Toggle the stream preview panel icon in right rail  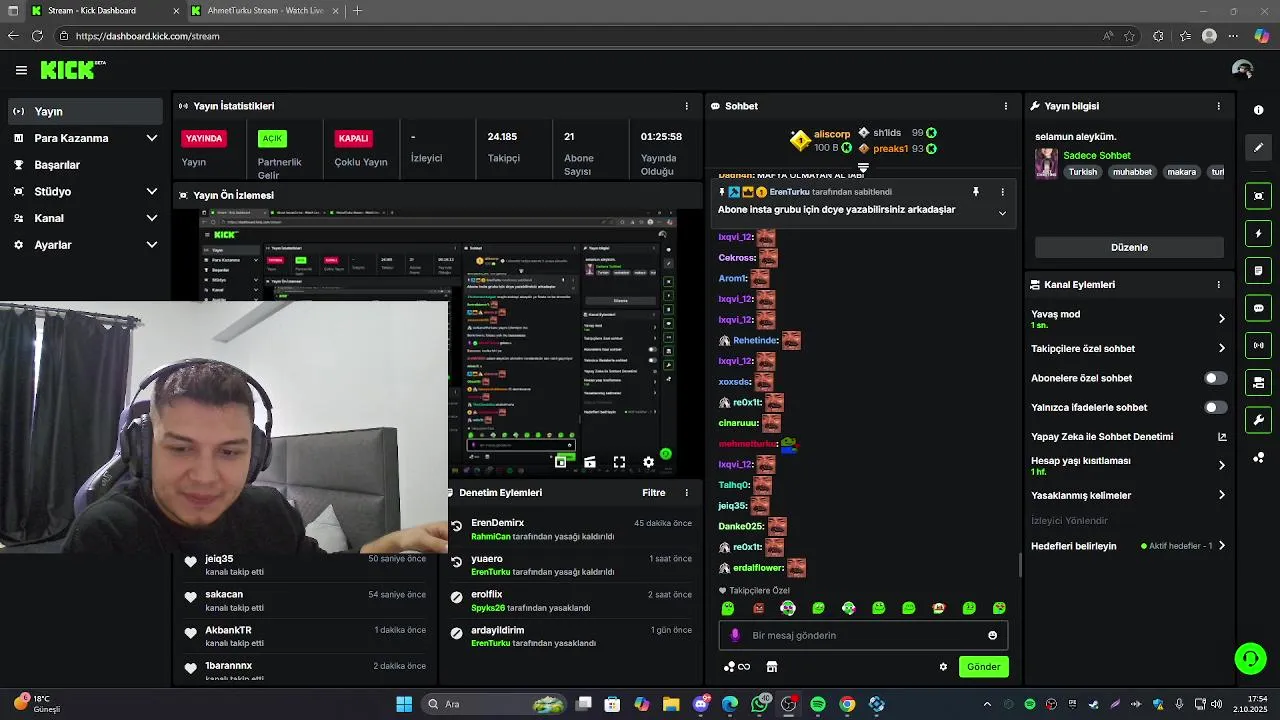pos(1259,196)
